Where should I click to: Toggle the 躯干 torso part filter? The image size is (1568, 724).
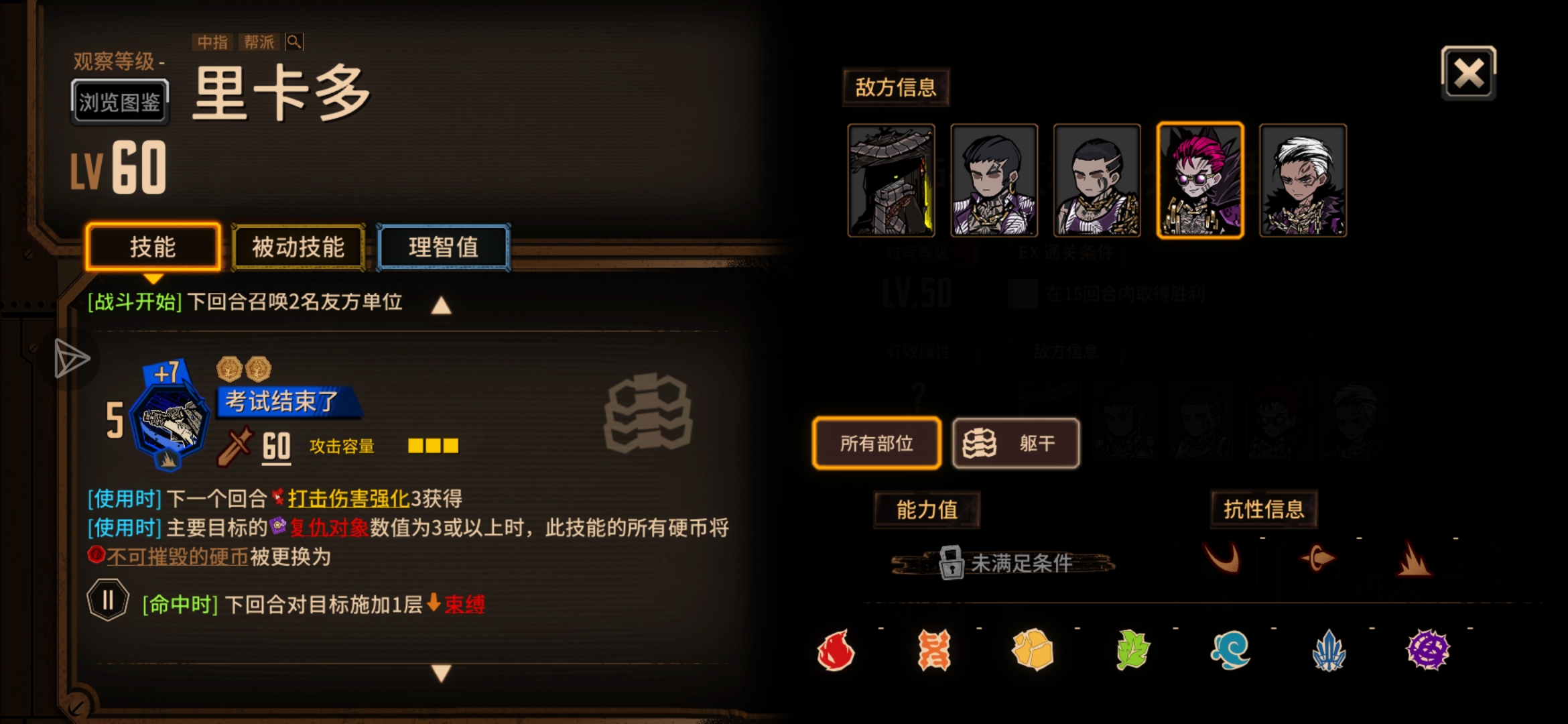coord(1016,443)
